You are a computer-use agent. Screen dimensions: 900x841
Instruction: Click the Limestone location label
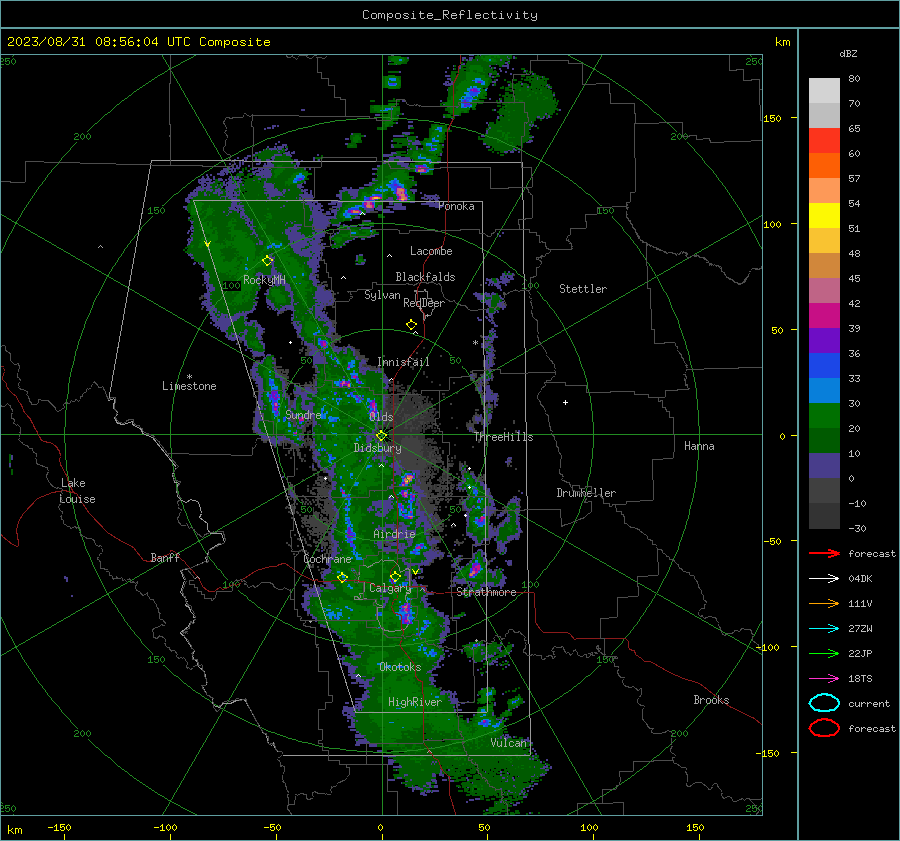coord(189,386)
